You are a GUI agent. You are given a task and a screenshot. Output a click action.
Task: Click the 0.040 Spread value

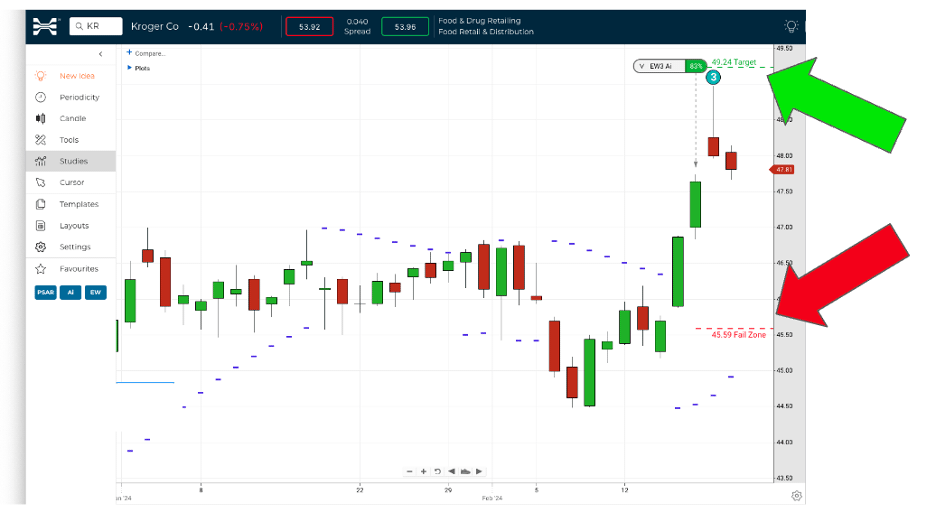357,22
